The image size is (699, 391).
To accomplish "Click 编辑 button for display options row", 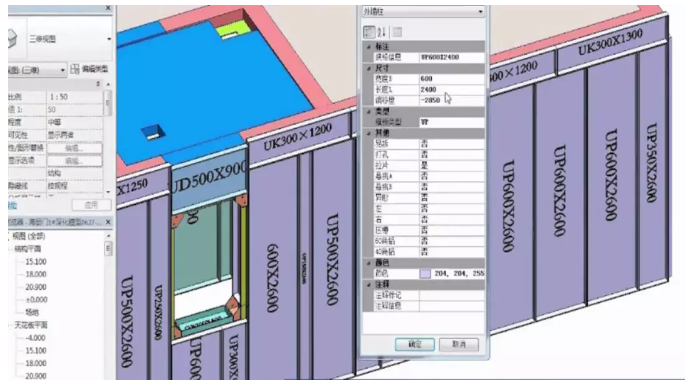I will (x=74, y=161).
